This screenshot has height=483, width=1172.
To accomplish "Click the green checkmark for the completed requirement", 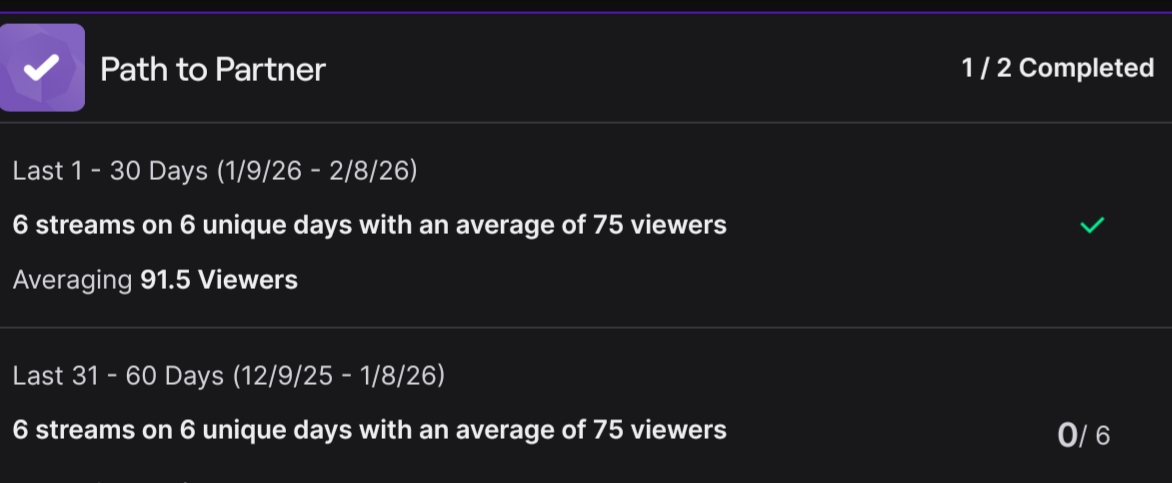I will (1092, 226).
